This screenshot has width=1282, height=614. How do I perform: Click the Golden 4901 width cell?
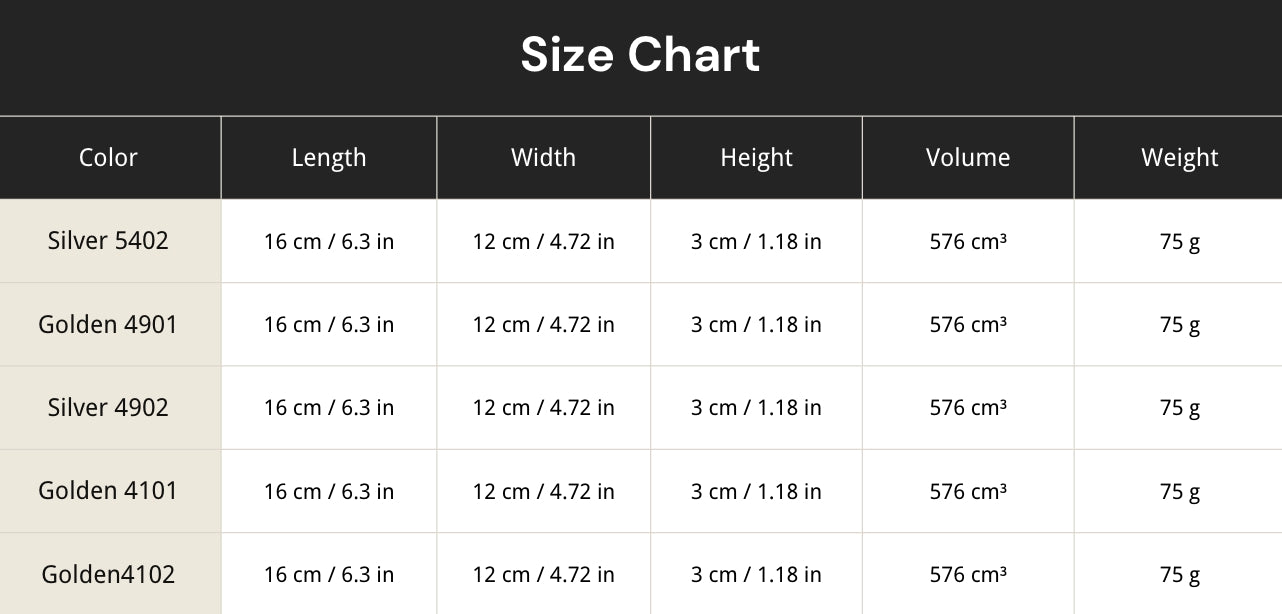[543, 325]
